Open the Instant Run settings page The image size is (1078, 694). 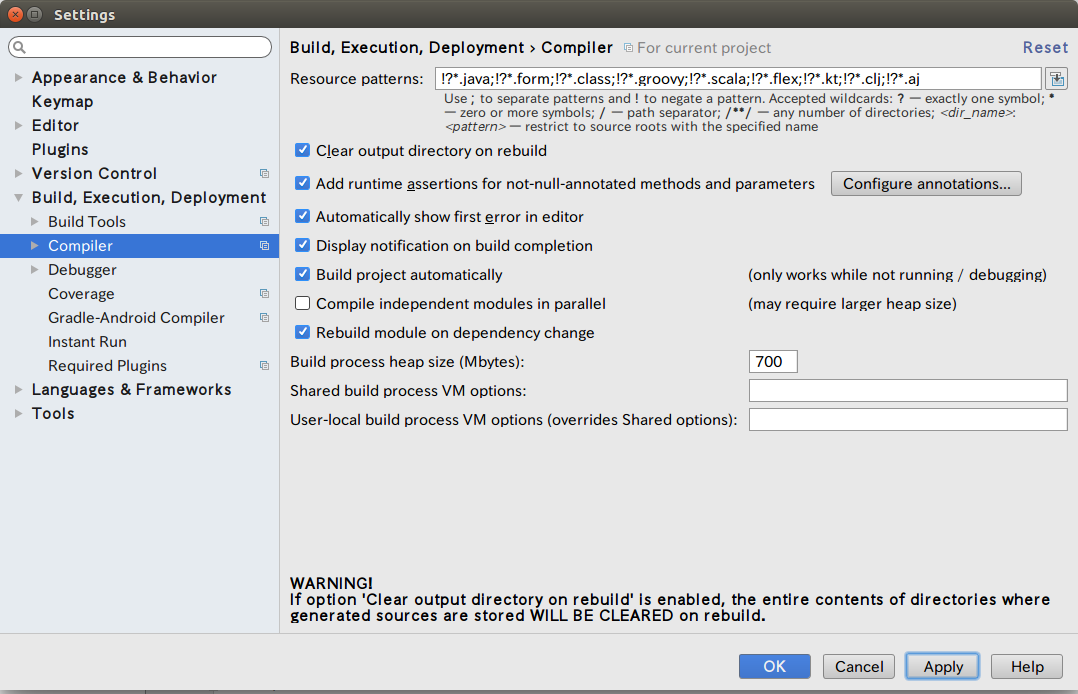coord(89,341)
